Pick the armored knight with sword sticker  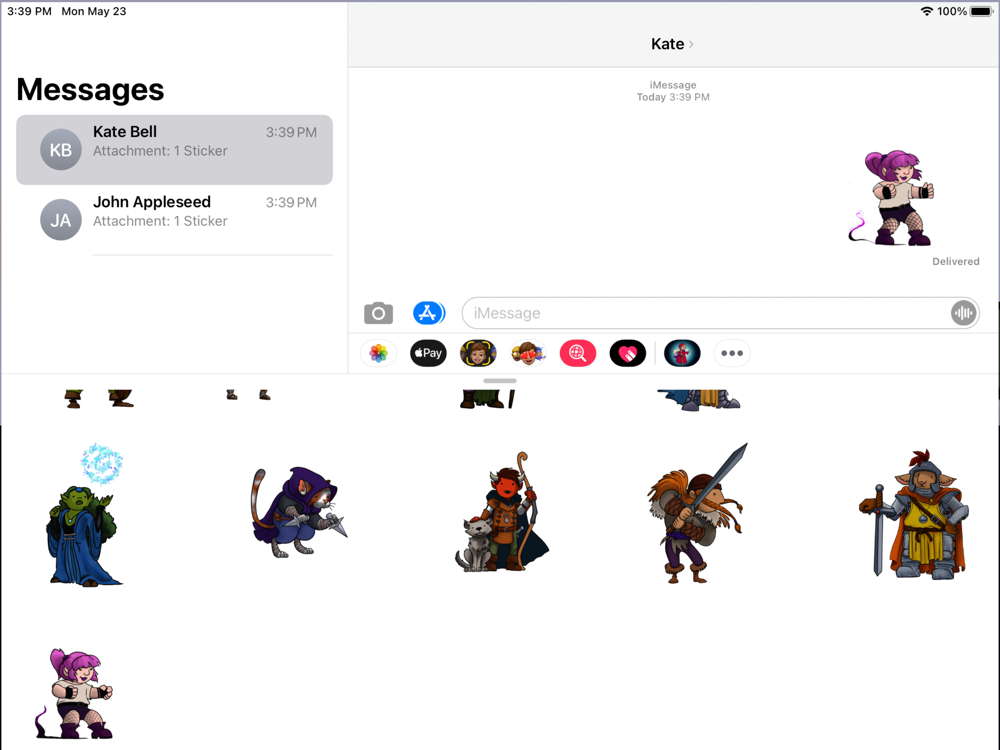914,514
